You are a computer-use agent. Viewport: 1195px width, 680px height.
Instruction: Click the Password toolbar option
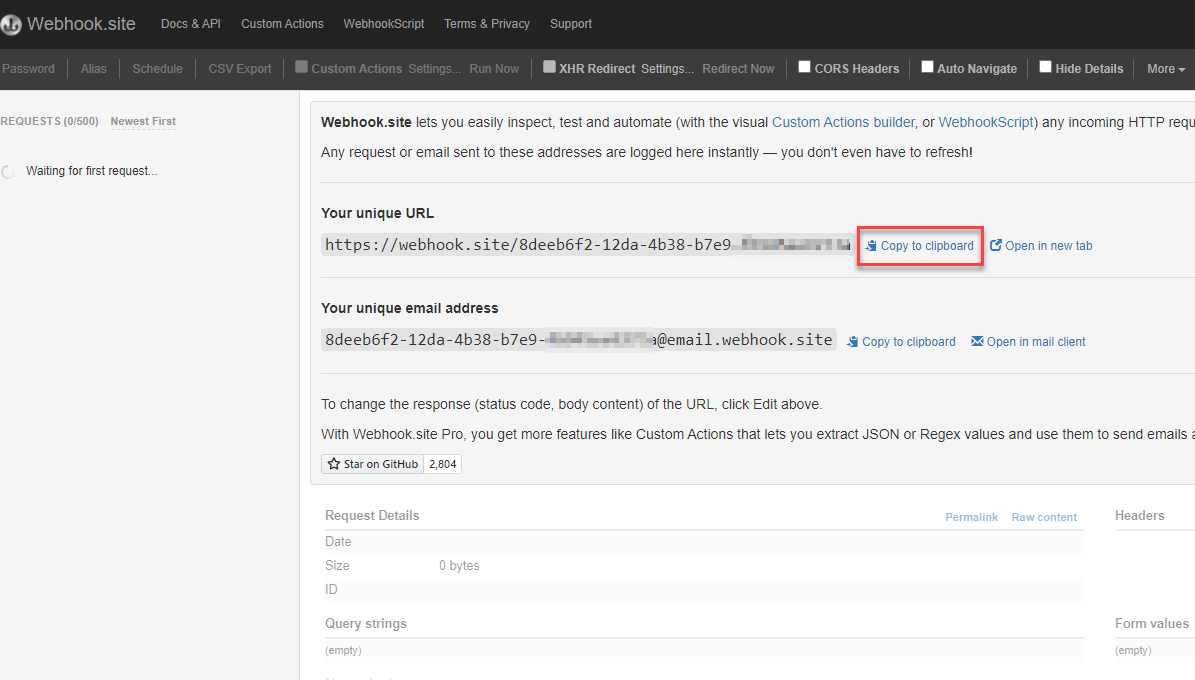coord(28,69)
